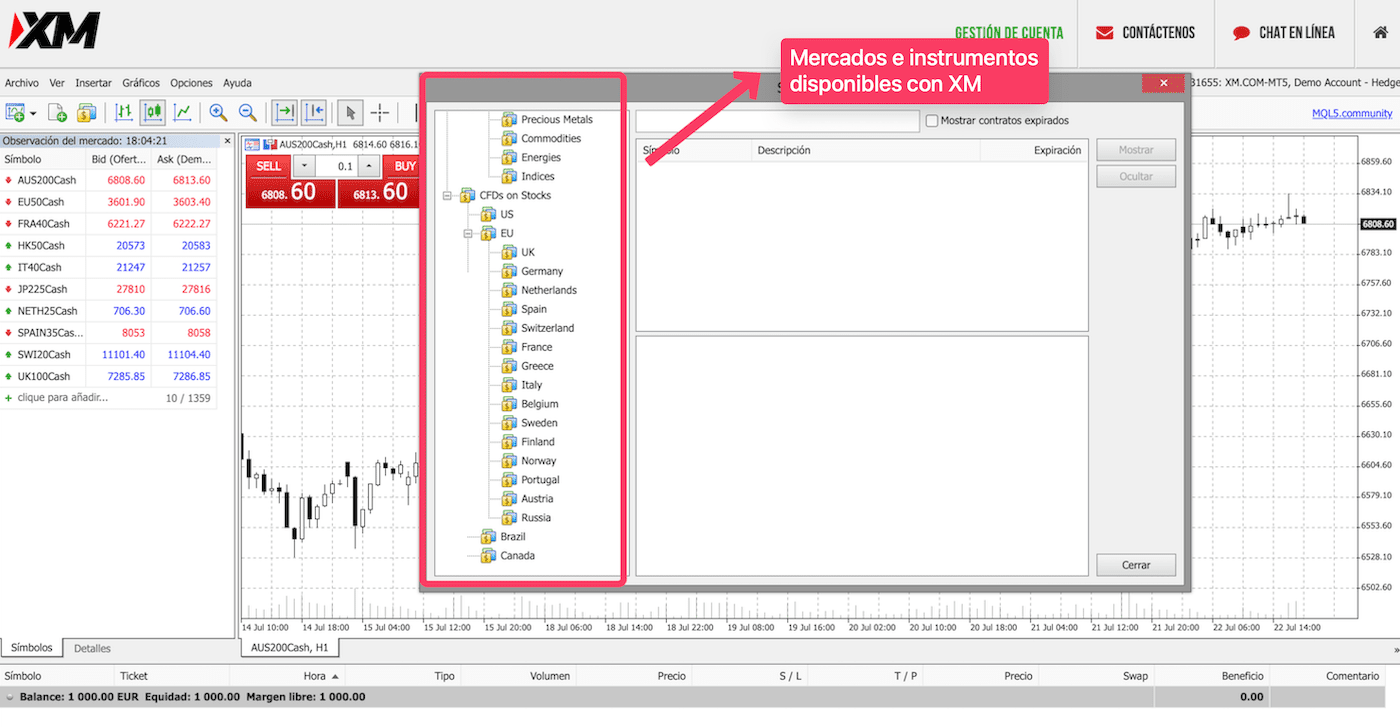Zoom in on the chart
The image size is (1400, 727).
(x=218, y=112)
